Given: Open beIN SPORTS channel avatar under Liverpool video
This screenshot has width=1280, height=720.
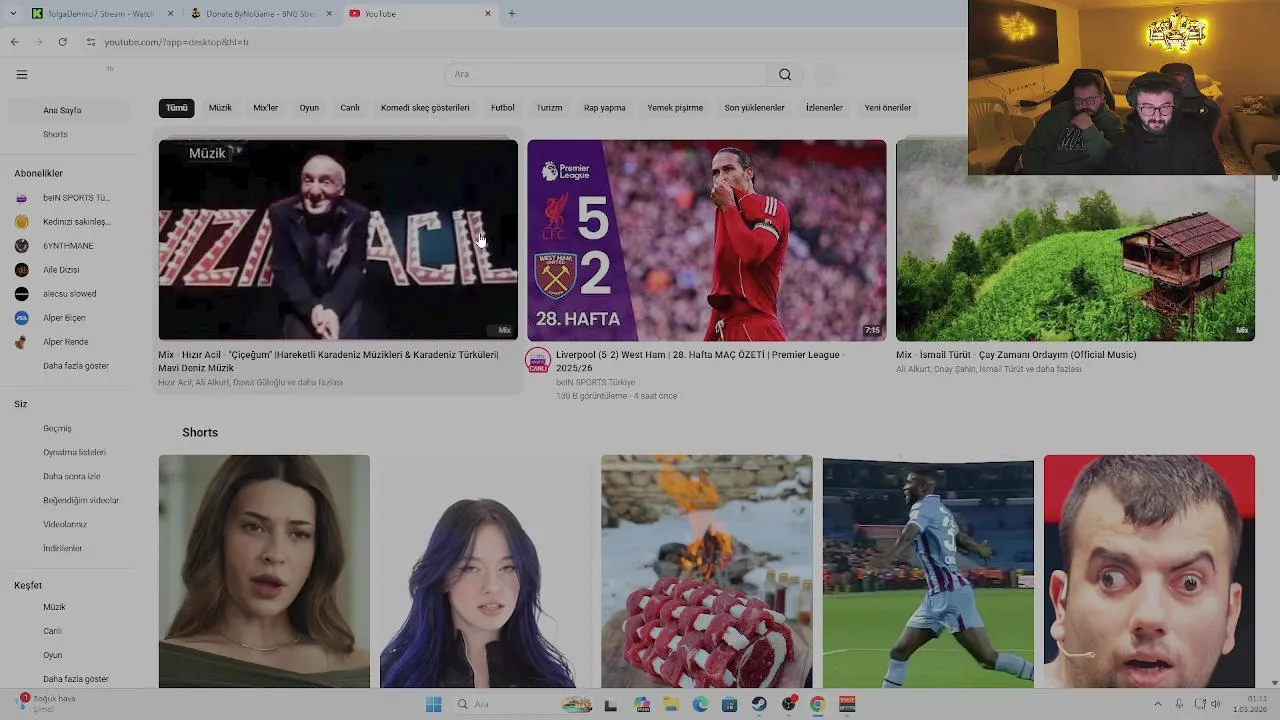Looking at the screenshot, I should pos(538,361).
